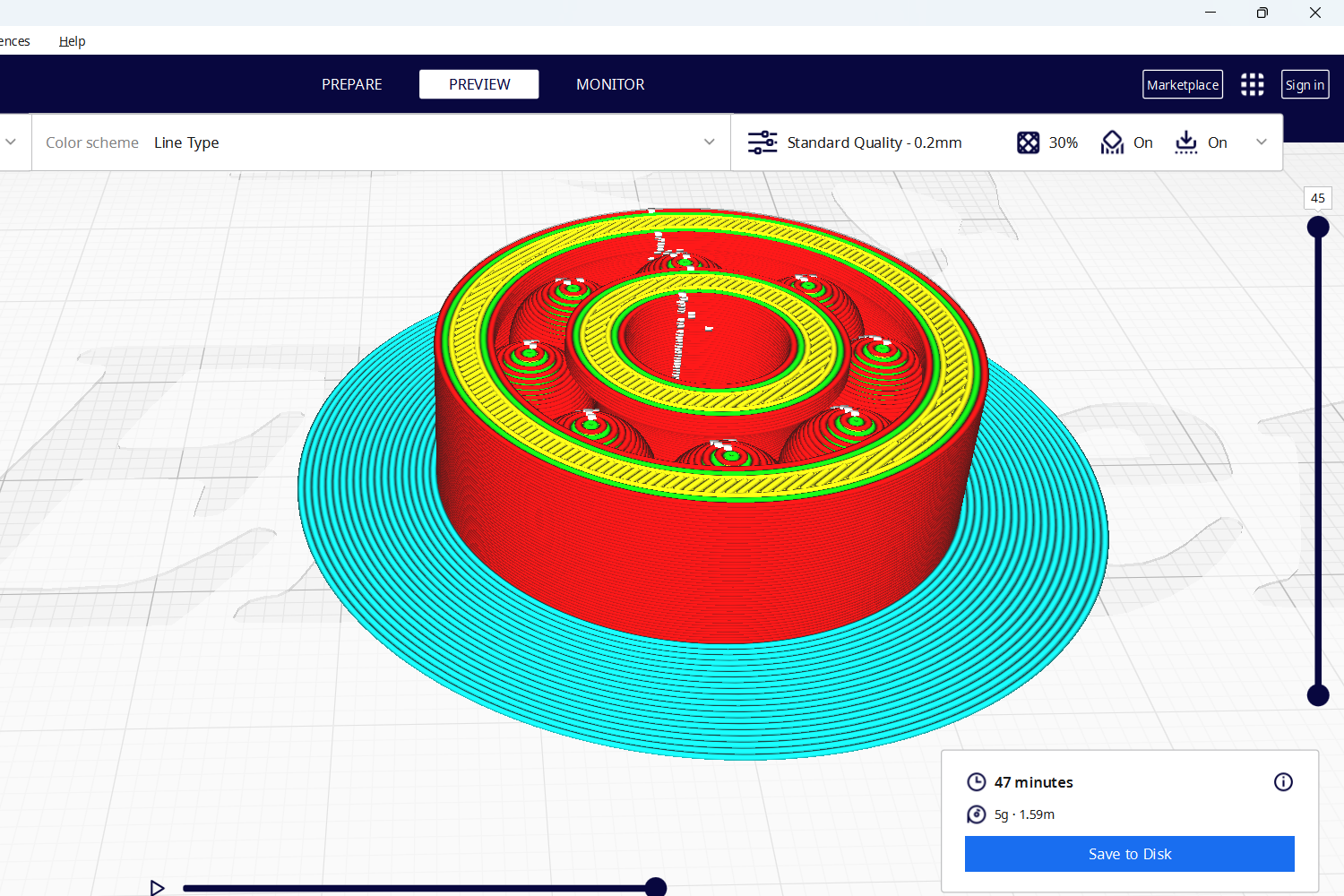1344x896 pixels.
Task: Open the Help menu
Action: 72,41
